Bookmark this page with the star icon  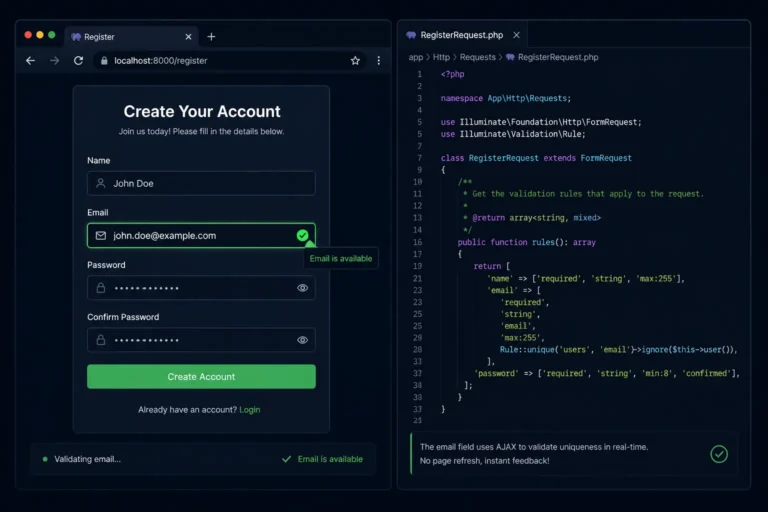(355, 61)
